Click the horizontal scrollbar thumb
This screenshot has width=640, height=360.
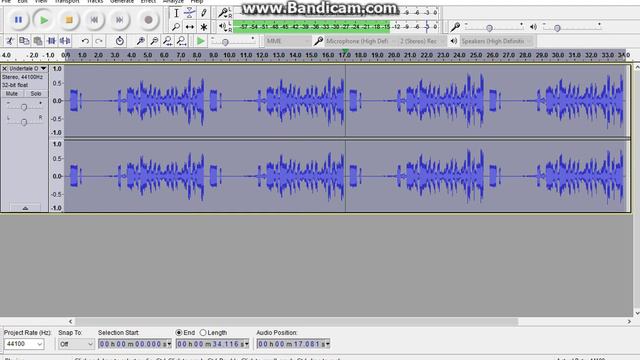297,322
